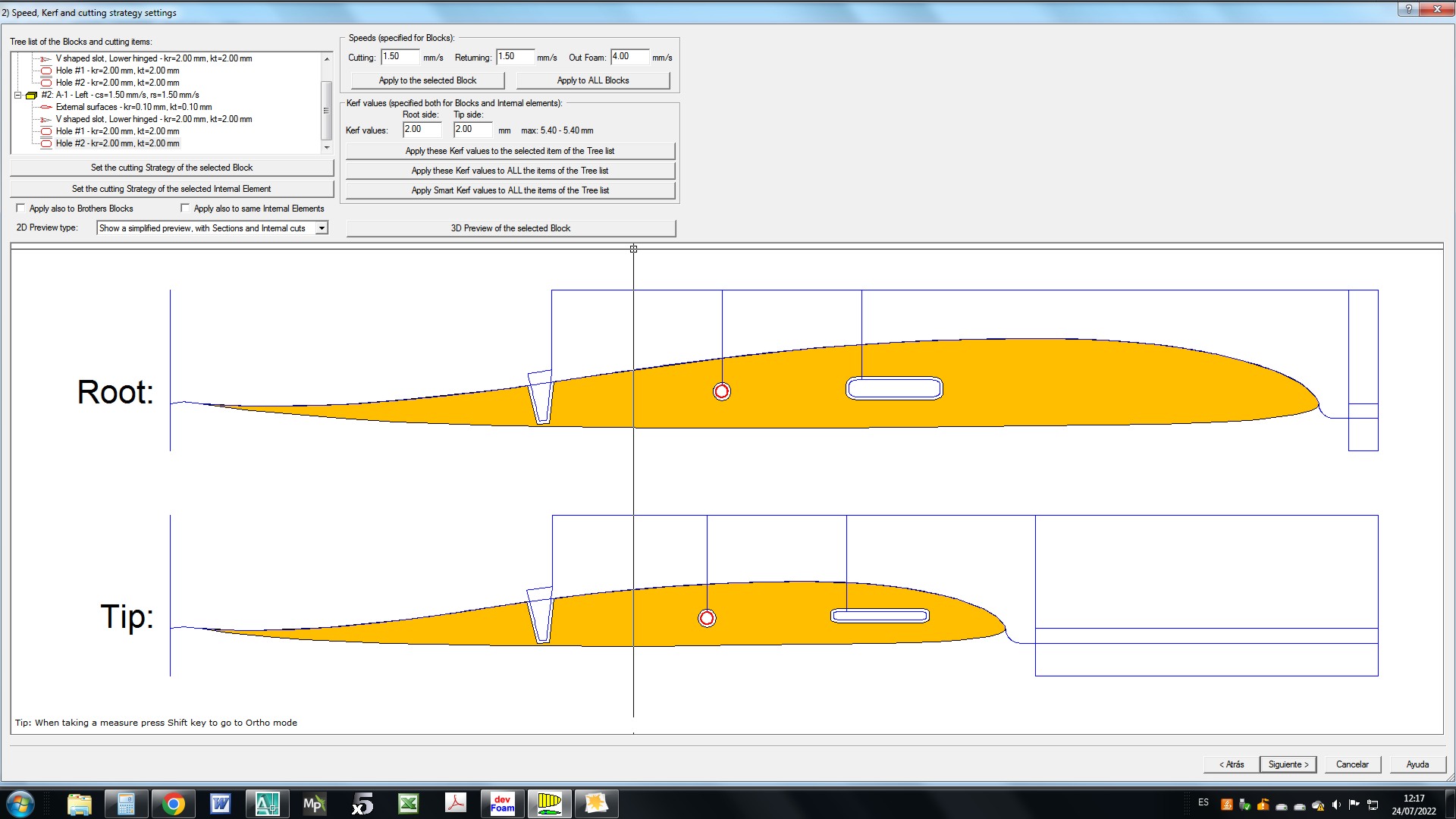Click the Siguiente next button

(1288, 764)
